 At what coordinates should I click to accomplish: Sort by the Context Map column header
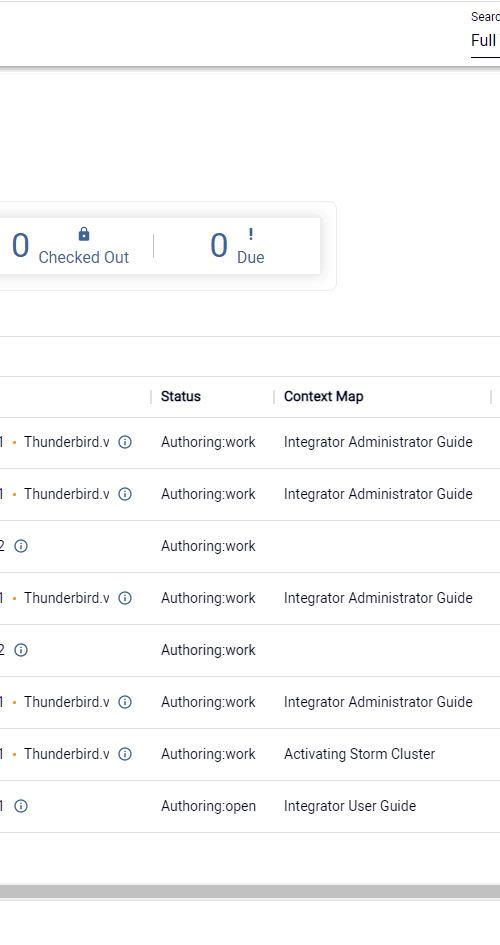(x=323, y=397)
